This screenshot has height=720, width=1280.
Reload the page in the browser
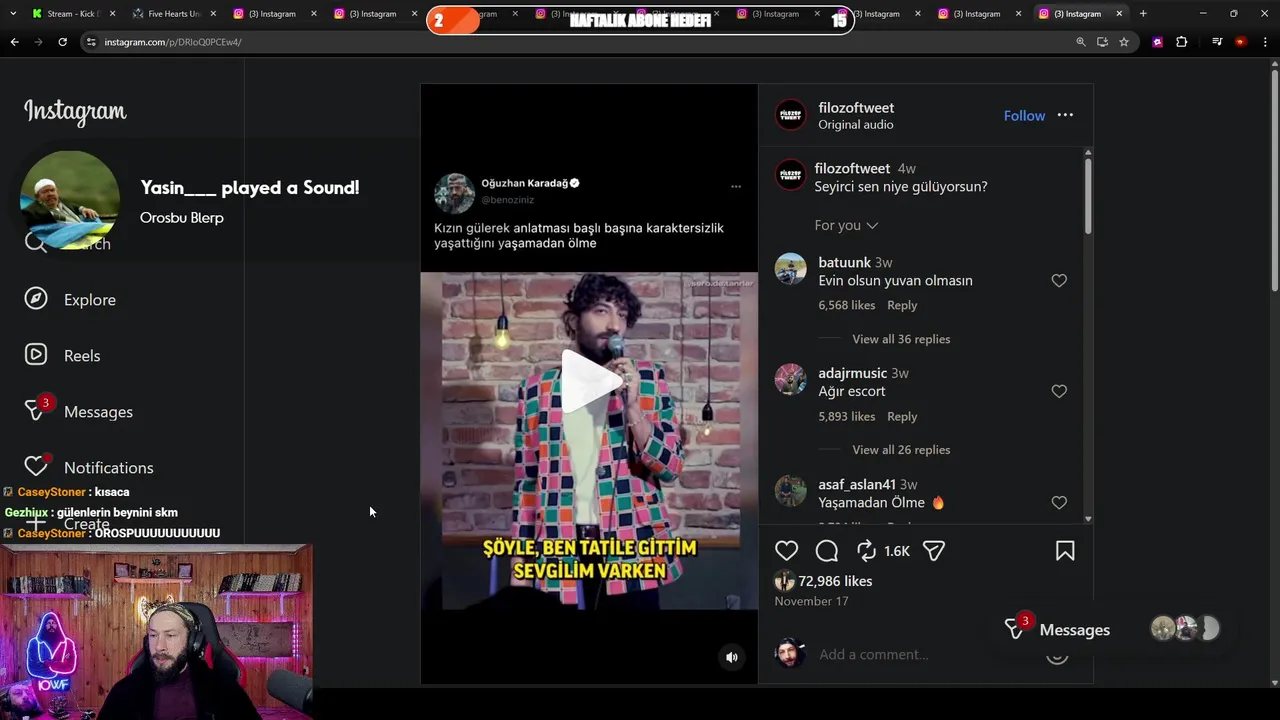pyautogui.click(x=62, y=42)
